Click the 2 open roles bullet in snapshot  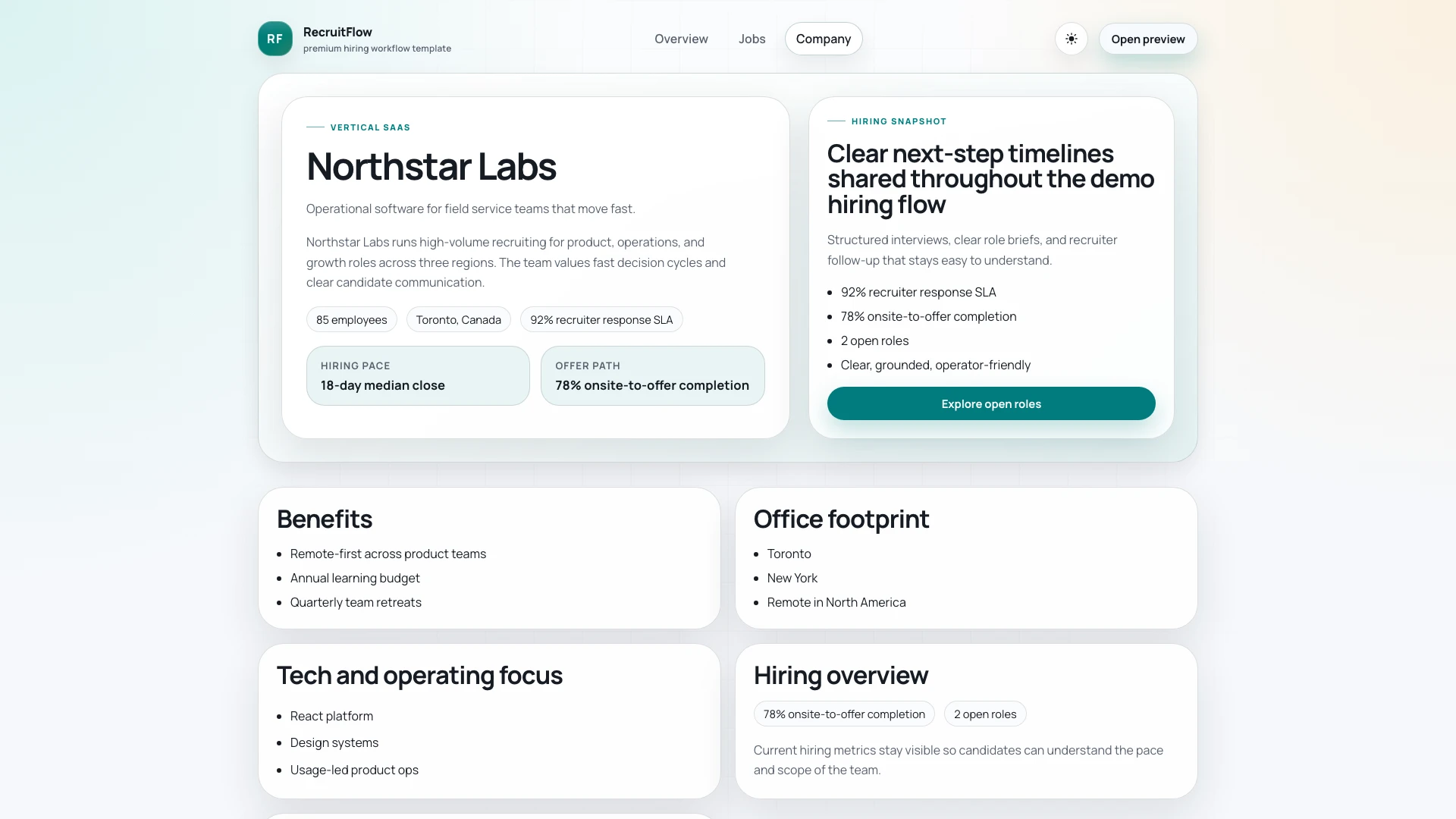click(874, 340)
